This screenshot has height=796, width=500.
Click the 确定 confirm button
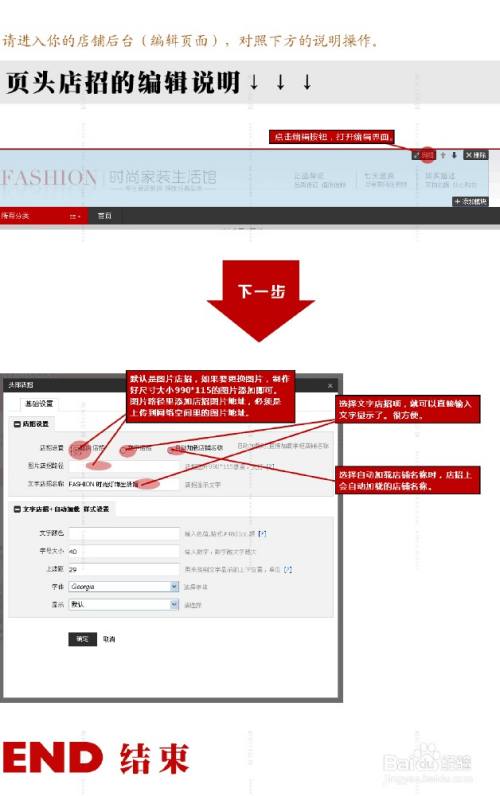[82, 639]
